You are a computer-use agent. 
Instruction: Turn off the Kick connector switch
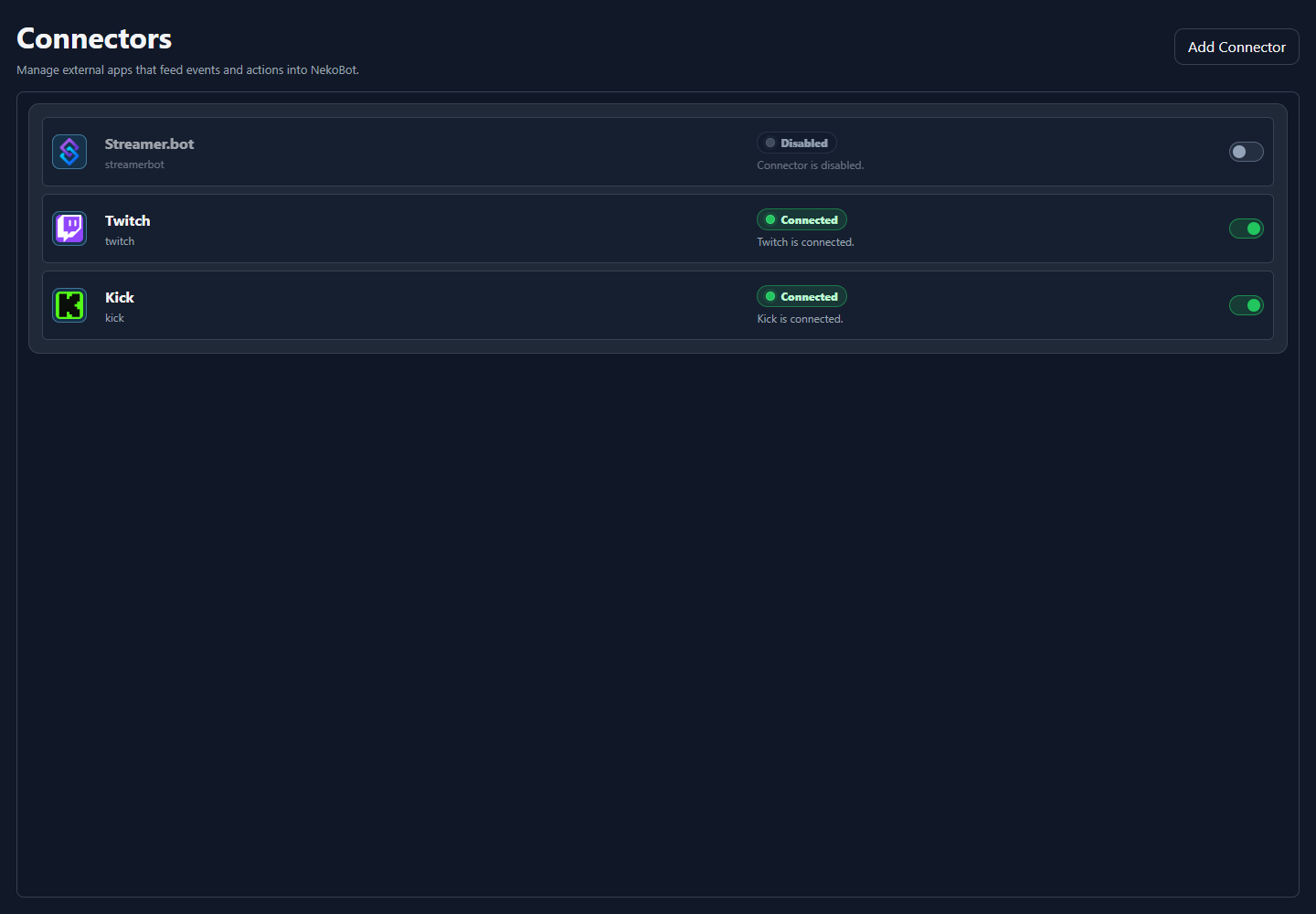[1246, 305]
